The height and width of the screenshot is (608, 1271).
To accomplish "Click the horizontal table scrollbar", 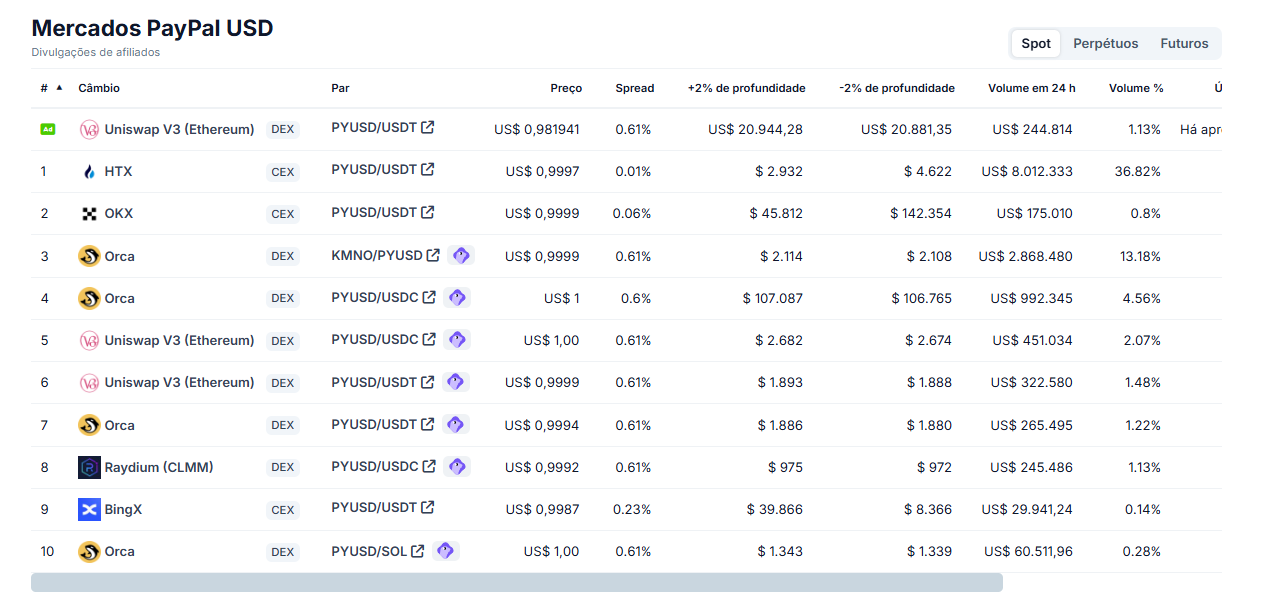I will click(x=516, y=583).
